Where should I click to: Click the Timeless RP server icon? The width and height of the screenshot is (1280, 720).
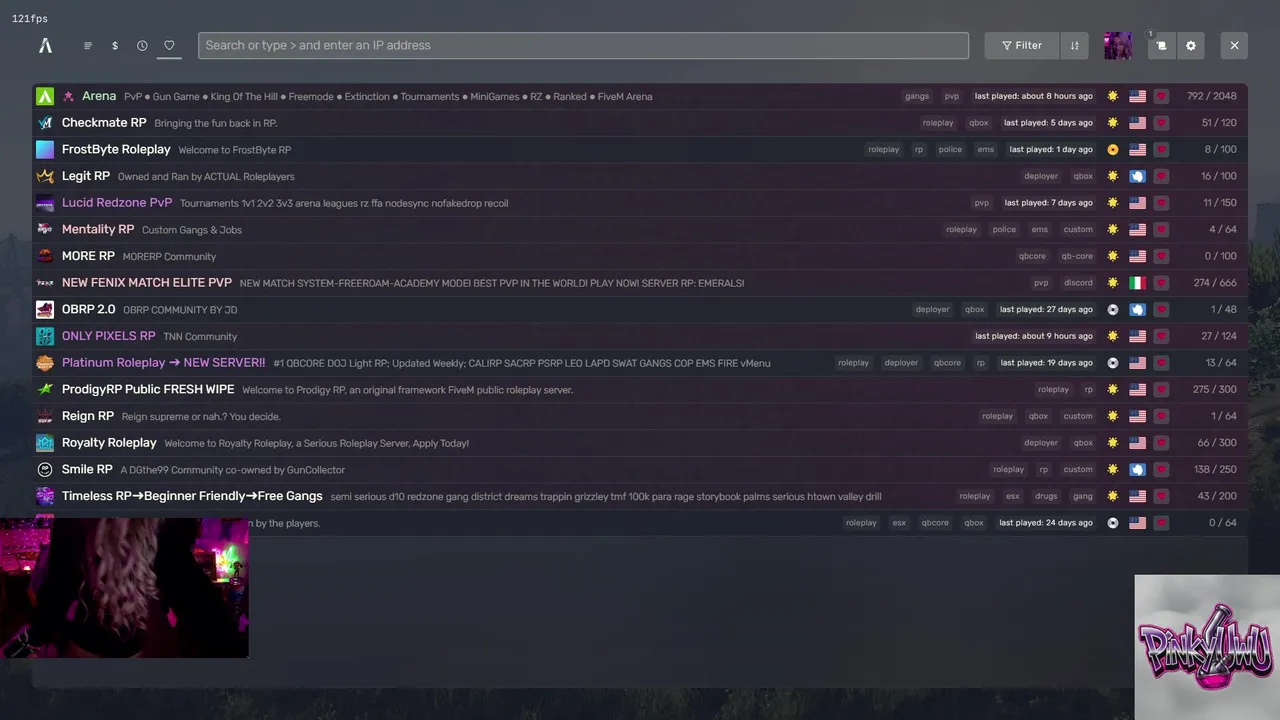pos(45,496)
